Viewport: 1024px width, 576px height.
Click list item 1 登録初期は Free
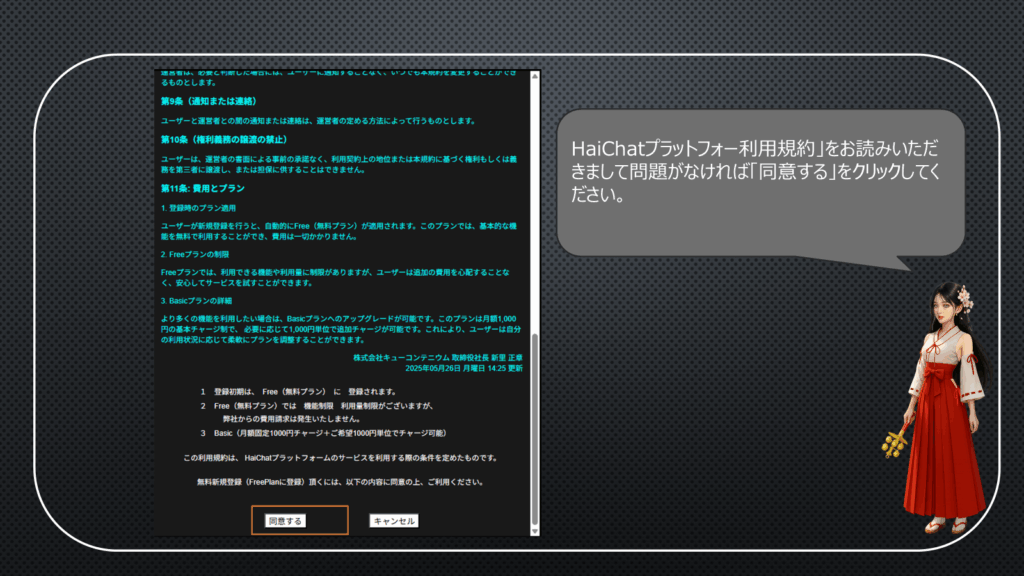point(298,391)
